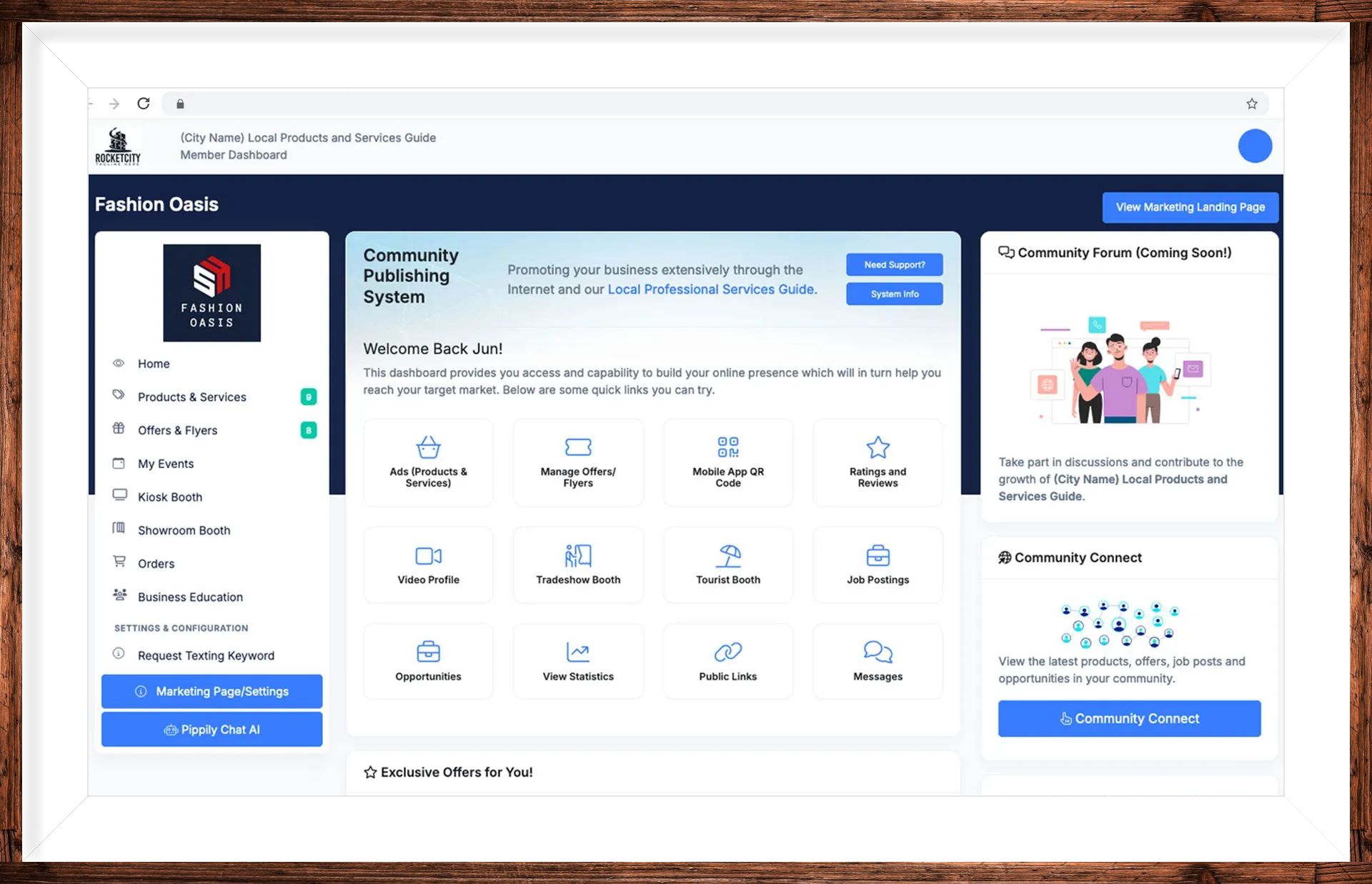Open the Ads (Products & Services) basket tile

pos(428,462)
